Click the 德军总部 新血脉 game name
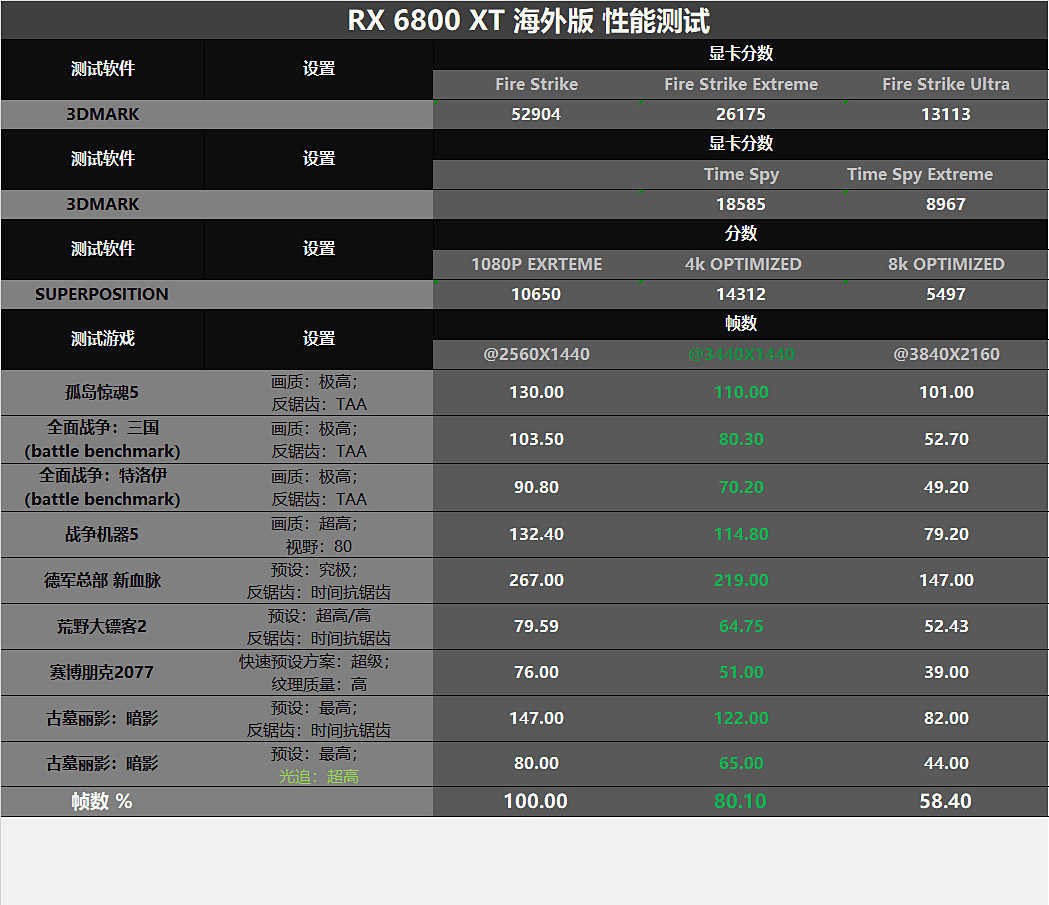This screenshot has height=905, width=1049. tap(102, 581)
